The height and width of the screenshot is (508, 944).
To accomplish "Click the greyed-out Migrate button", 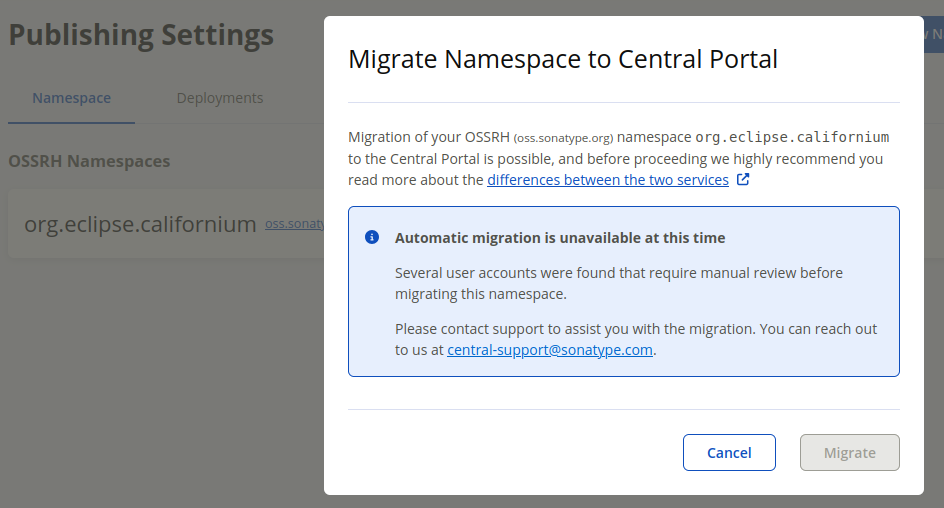I will 849,453.
